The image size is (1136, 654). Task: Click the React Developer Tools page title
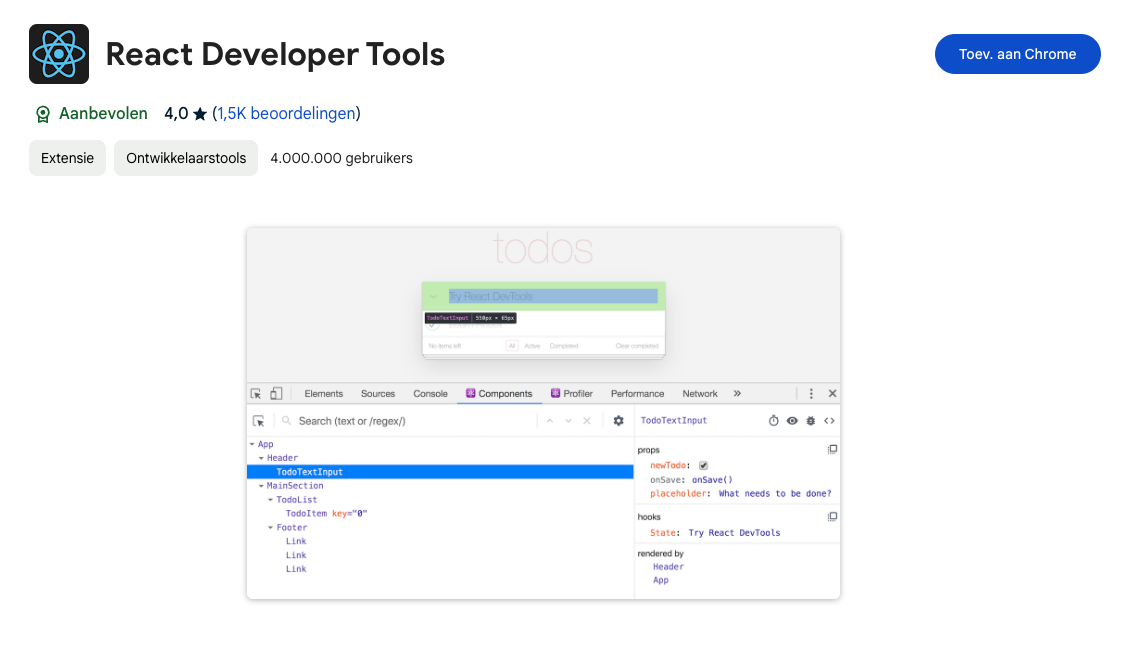coord(275,54)
